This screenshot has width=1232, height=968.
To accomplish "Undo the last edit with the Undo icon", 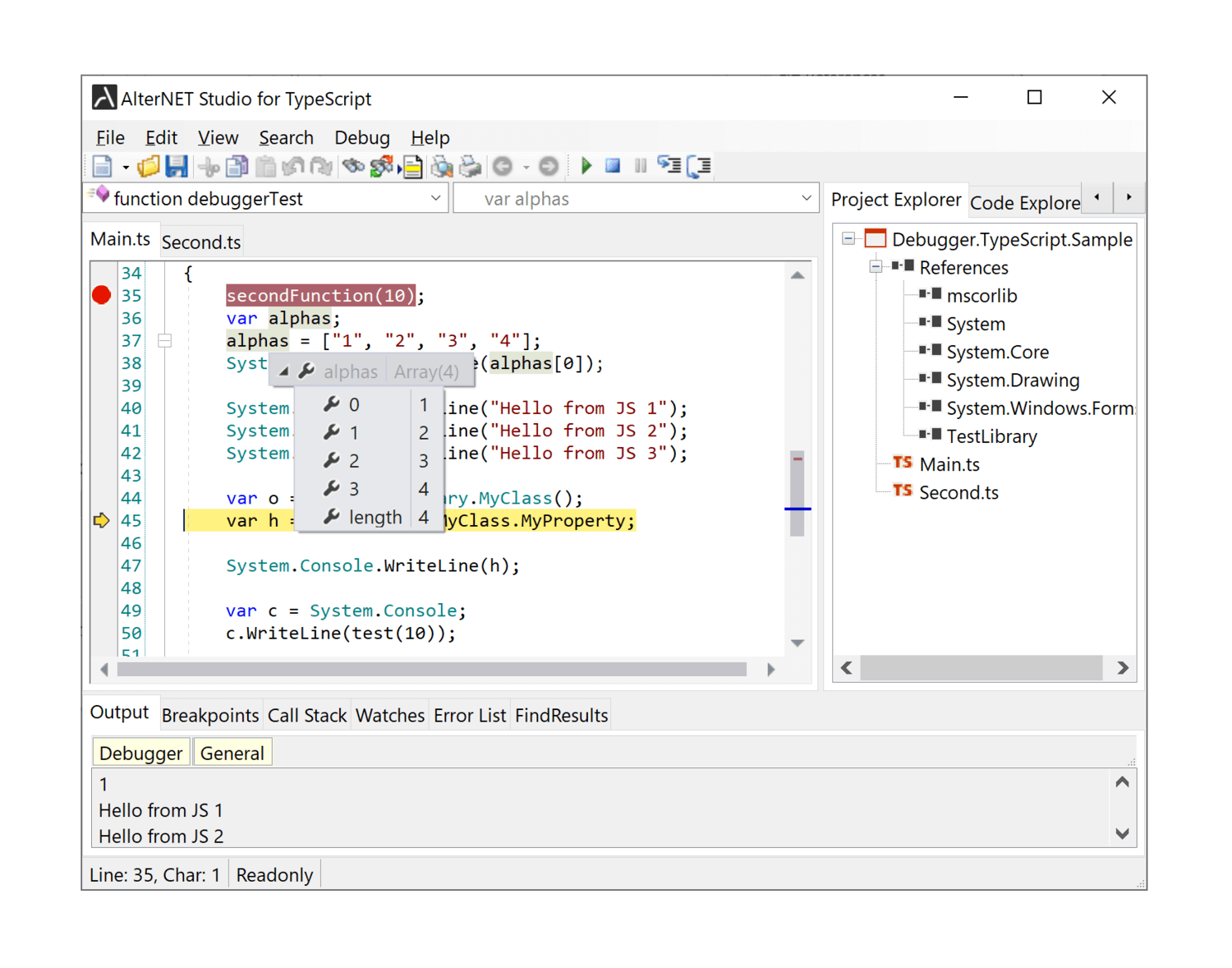I will coord(293,166).
